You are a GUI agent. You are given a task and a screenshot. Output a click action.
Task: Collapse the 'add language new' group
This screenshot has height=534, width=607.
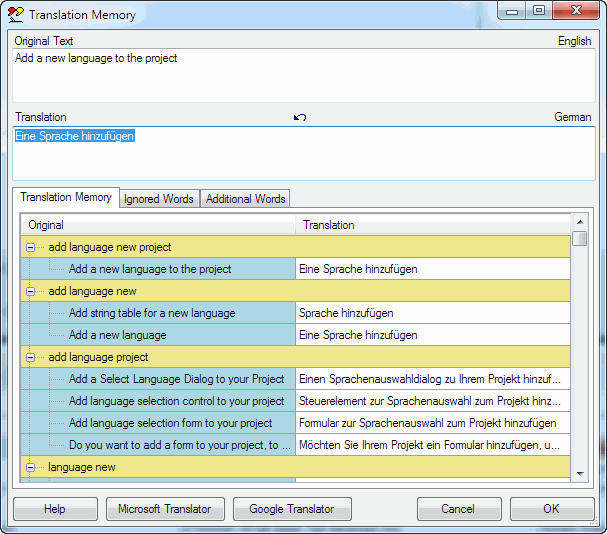[x=32, y=291]
